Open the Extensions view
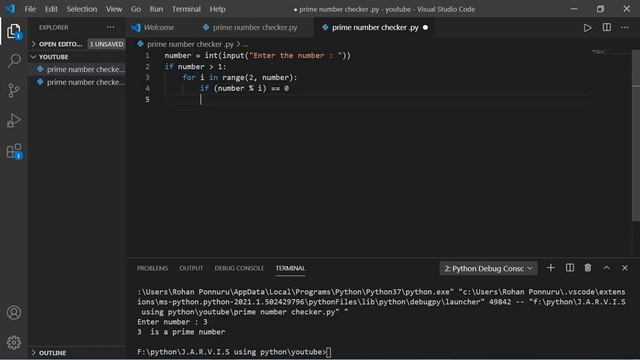The image size is (640, 360). pyautogui.click(x=14, y=151)
